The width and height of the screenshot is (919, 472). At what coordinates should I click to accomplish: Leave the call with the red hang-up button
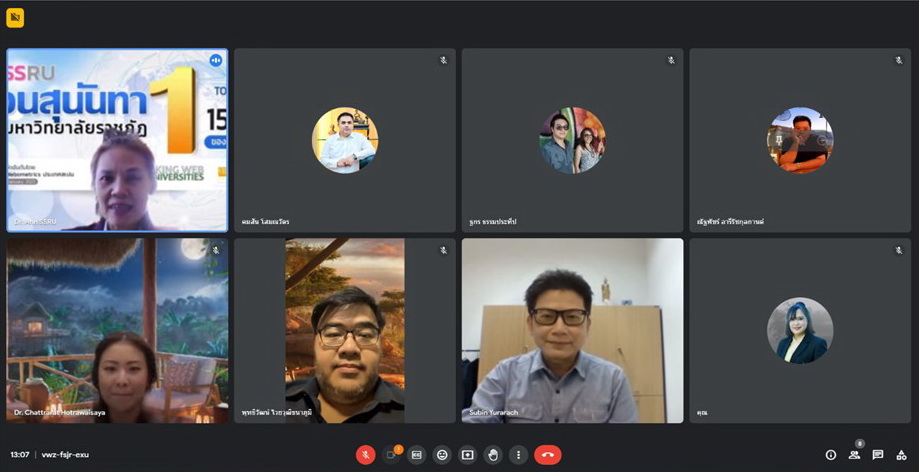(547, 455)
